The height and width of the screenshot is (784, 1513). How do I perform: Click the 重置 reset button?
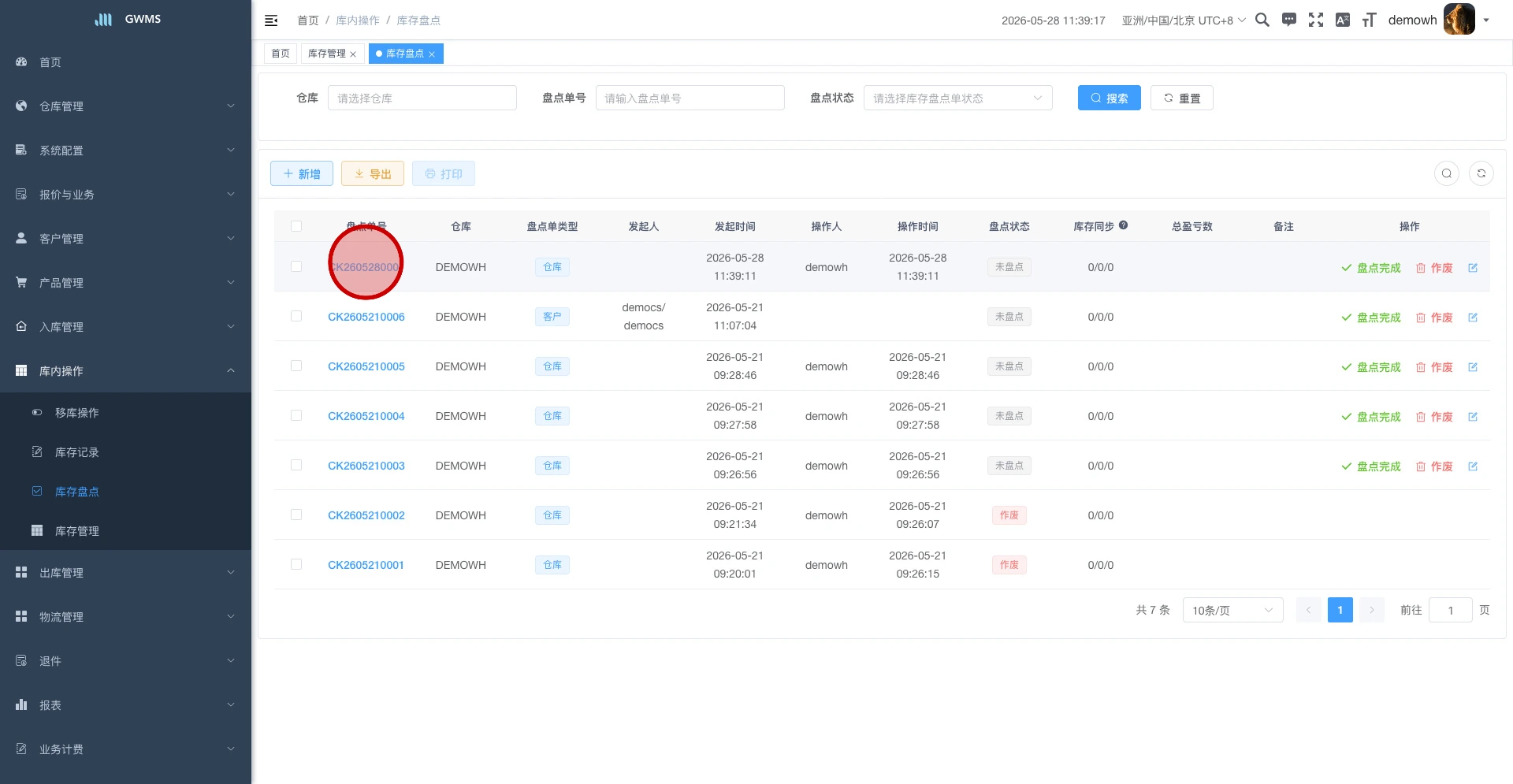pos(1181,98)
